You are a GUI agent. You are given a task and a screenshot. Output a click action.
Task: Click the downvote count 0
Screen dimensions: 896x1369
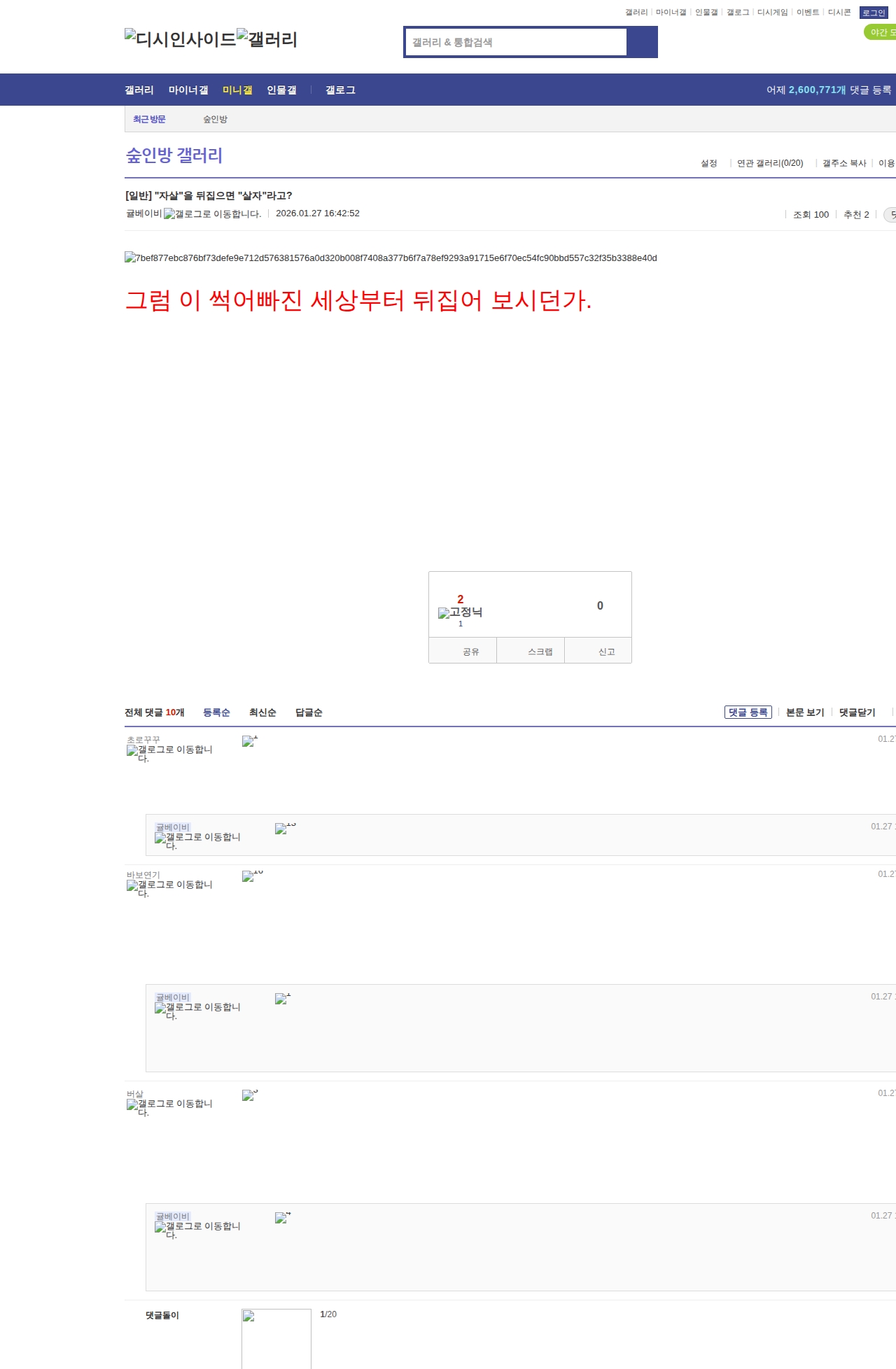(600, 605)
